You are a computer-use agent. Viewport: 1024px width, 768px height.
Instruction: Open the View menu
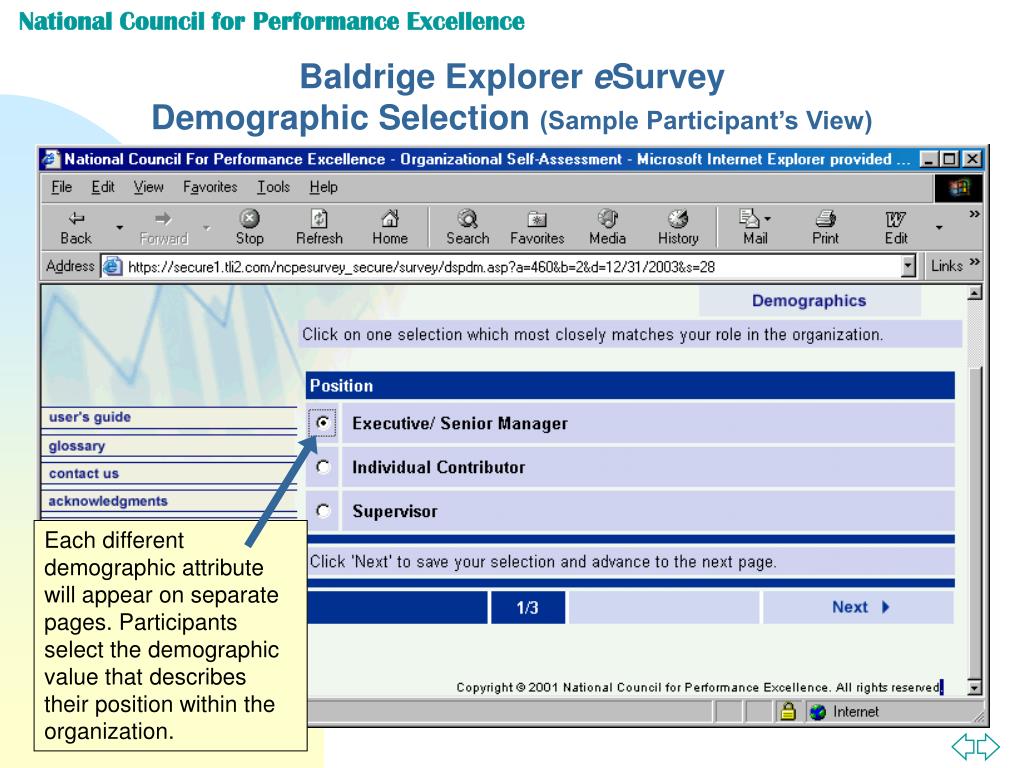point(148,187)
